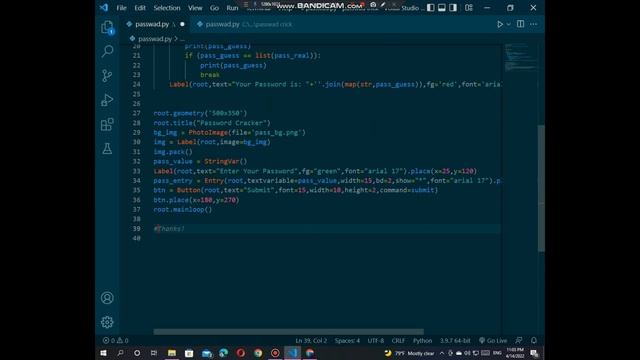640x360 pixels.
Task: Open the Run menu
Action: pos(232,8)
